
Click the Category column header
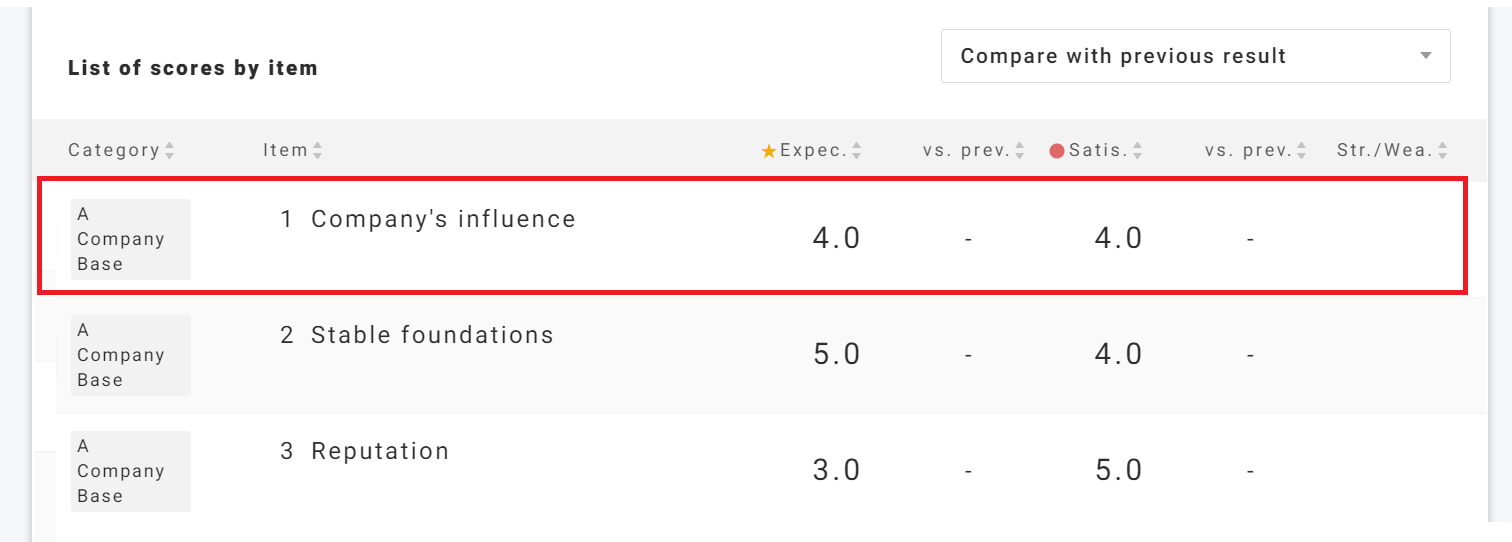(113, 151)
